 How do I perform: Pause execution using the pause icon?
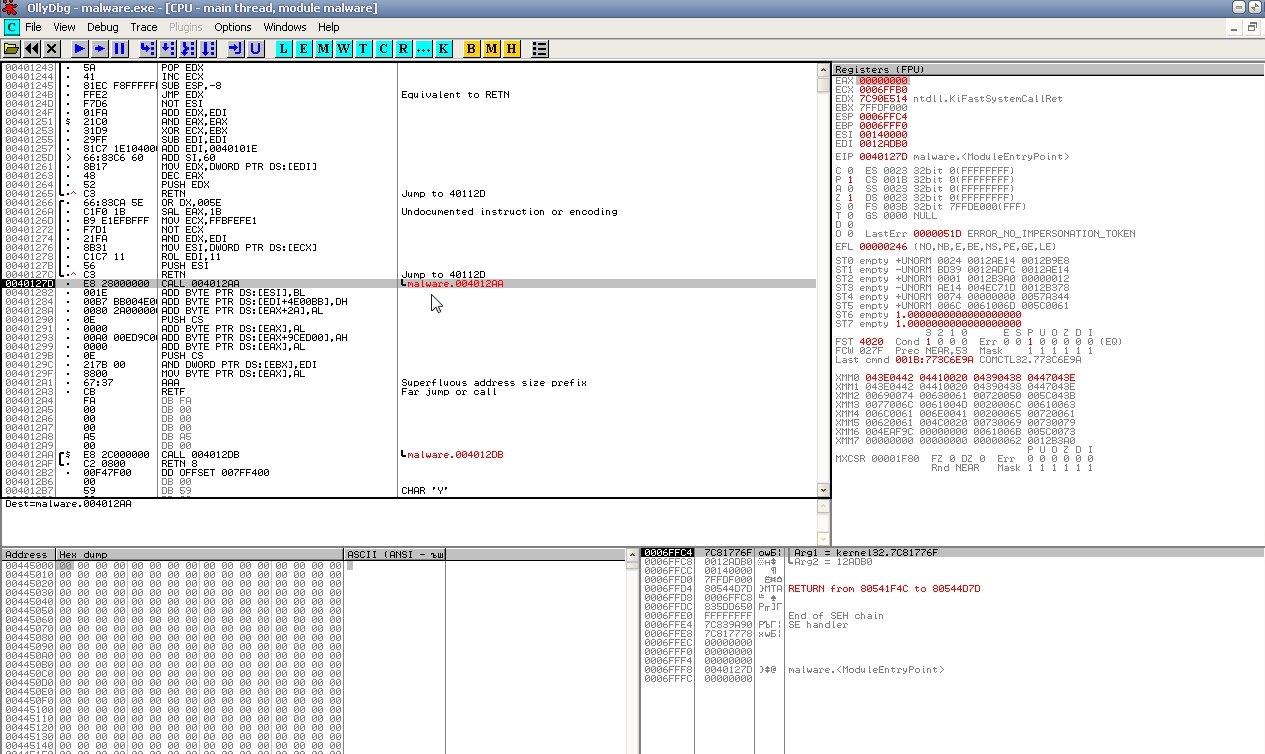click(120, 48)
